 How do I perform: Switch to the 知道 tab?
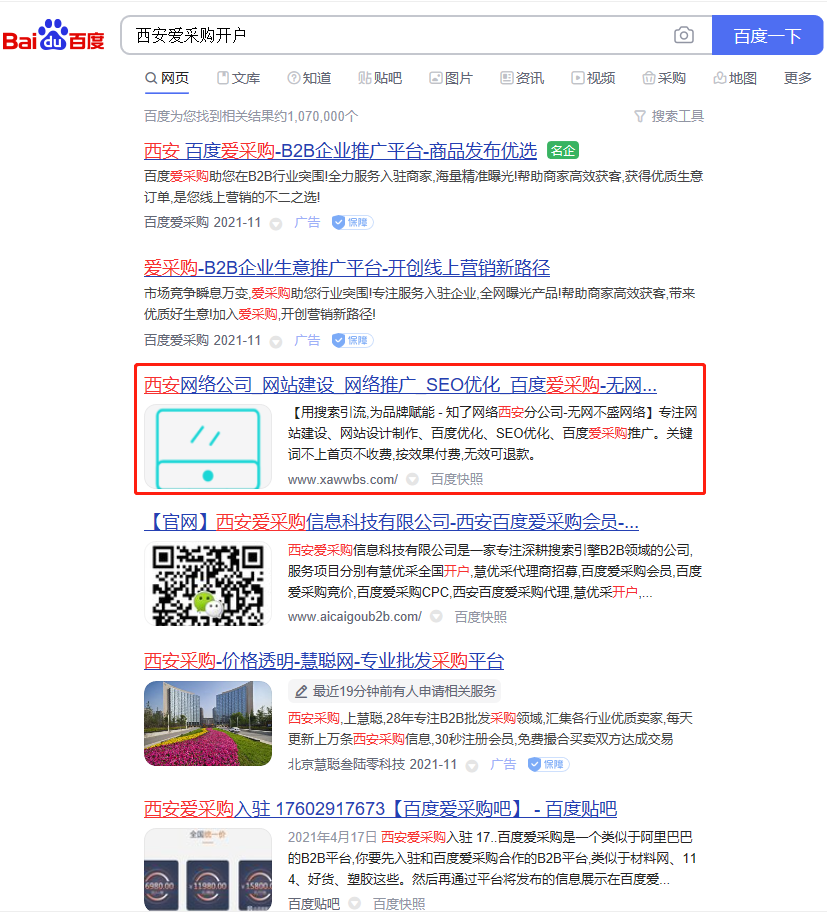(x=309, y=78)
